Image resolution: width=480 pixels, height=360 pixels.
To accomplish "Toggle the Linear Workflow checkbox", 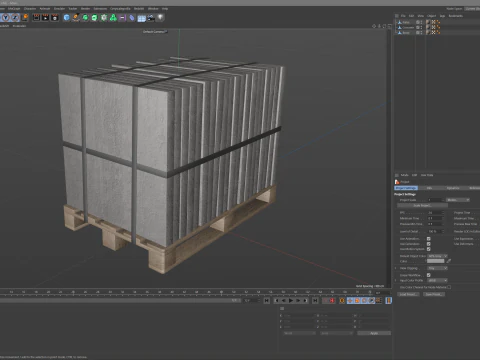I will point(429,275).
